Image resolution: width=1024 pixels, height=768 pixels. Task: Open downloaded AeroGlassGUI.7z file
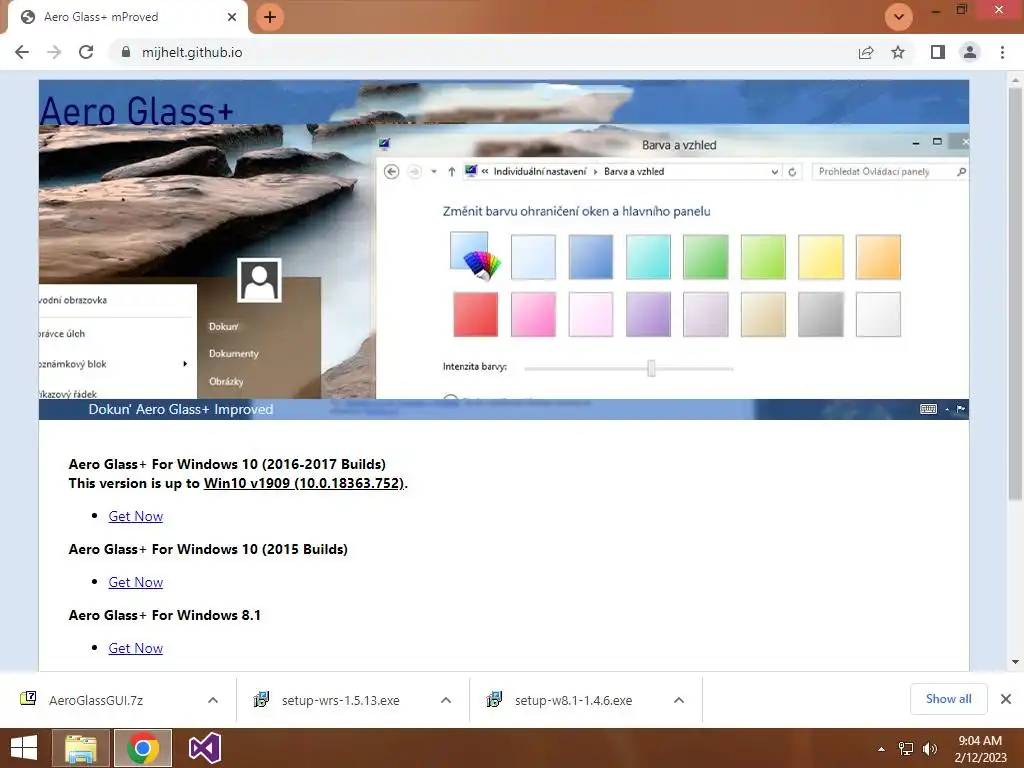coord(98,700)
